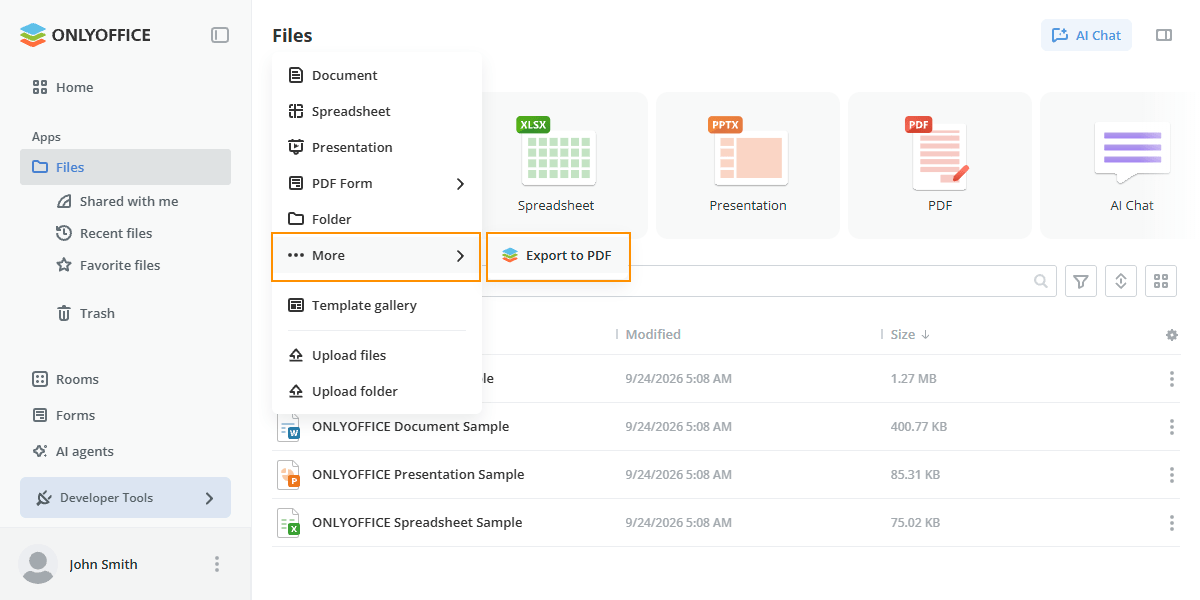Image resolution: width=1200 pixels, height=600 pixels.
Task: Expand the PDF Form submenu
Action: click(x=377, y=183)
